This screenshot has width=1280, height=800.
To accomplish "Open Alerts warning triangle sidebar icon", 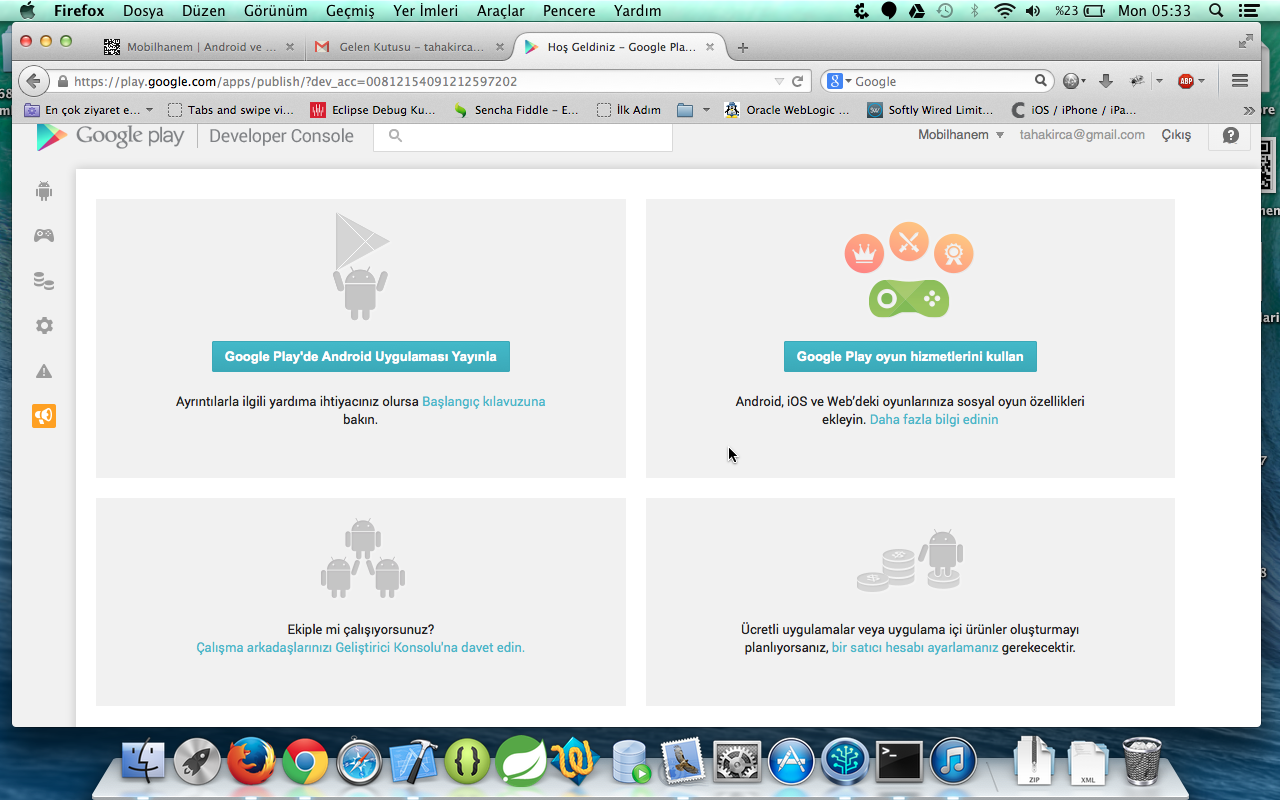I will (44, 371).
